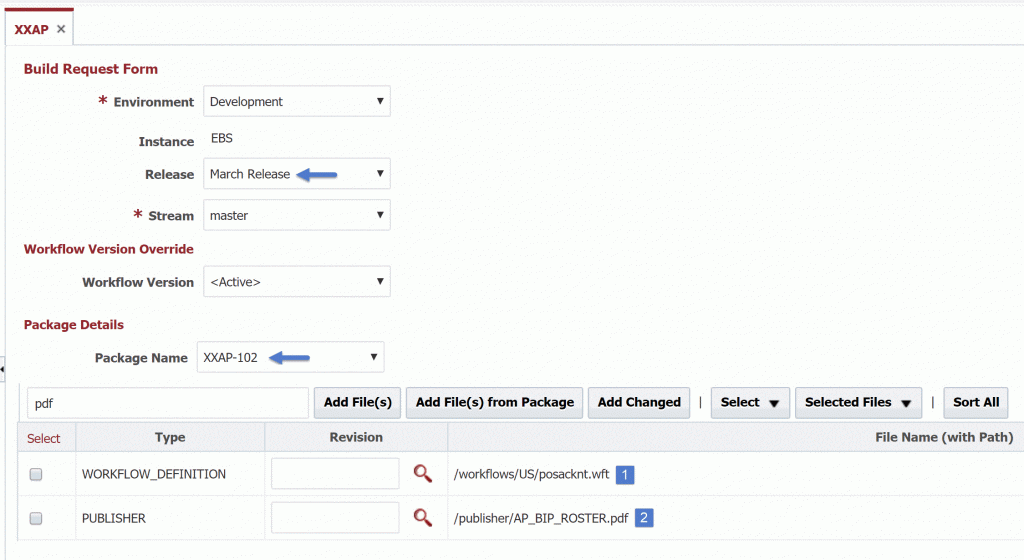
Task: Click blue badge 2 beside AP_BIP_ROSTER.pdf
Action: [644, 518]
